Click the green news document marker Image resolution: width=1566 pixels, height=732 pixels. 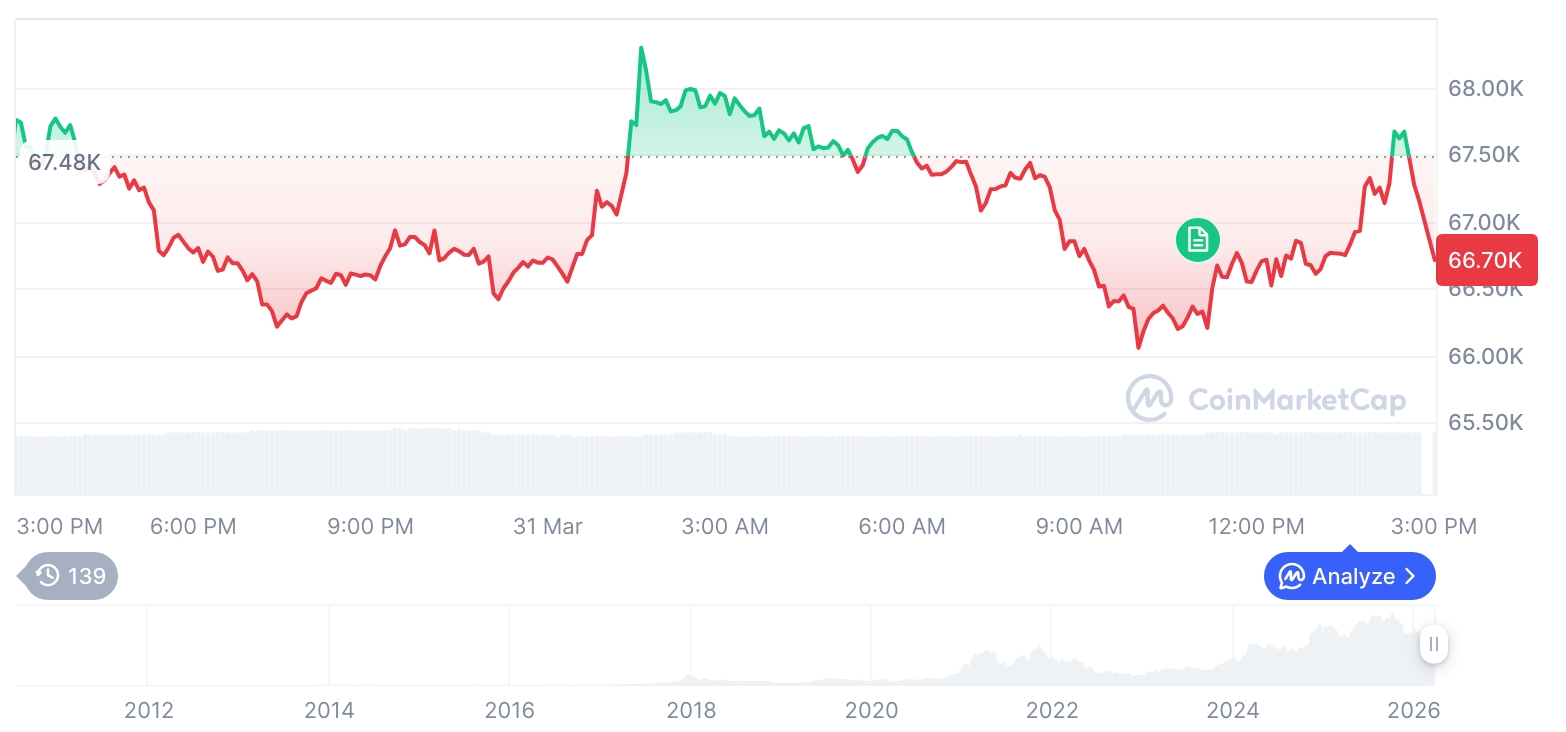(1197, 240)
